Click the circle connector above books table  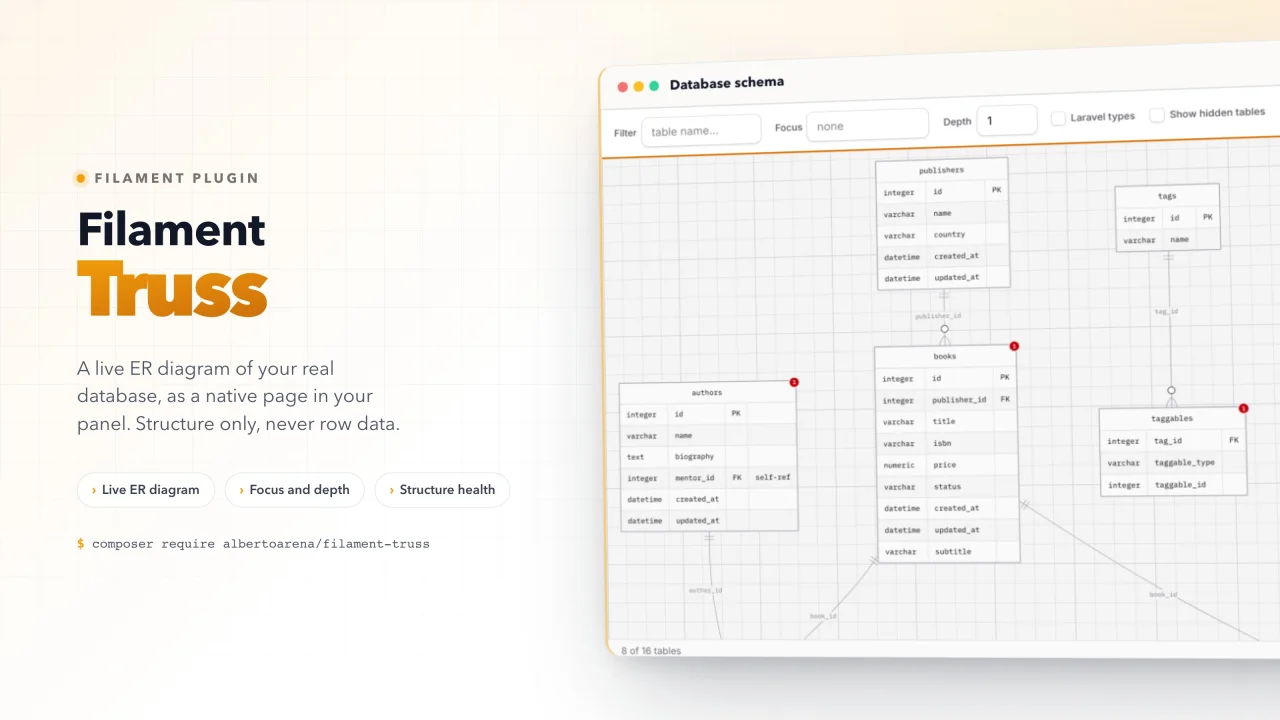tap(944, 329)
